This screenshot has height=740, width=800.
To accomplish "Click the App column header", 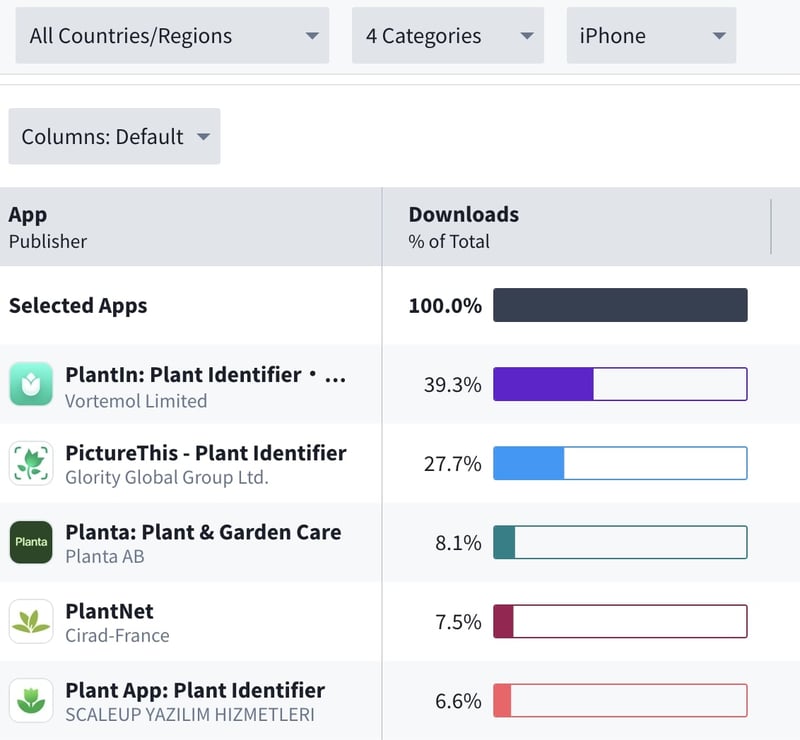I will point(28,215).
